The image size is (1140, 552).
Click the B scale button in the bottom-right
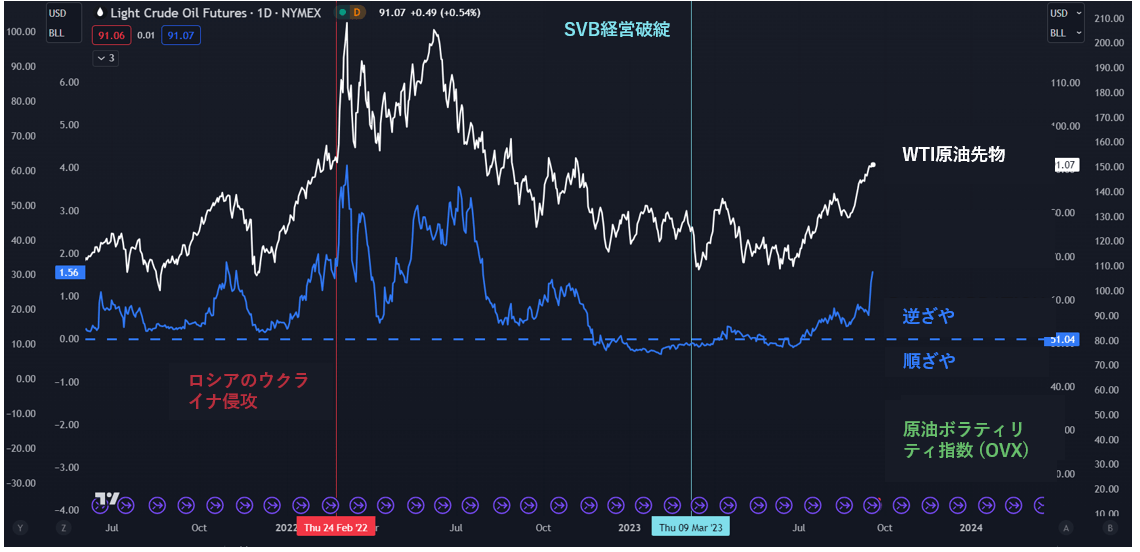(x=1110, y=527)
